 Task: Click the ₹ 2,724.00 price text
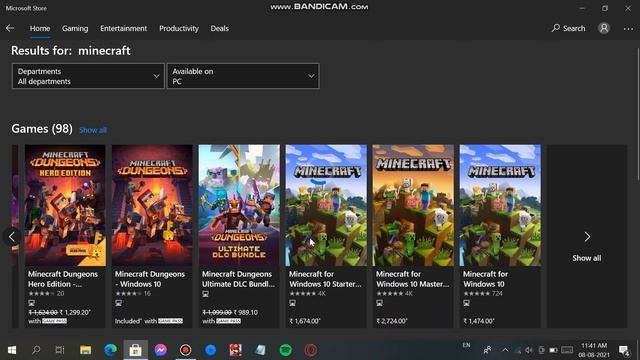[x=392, y=321]
